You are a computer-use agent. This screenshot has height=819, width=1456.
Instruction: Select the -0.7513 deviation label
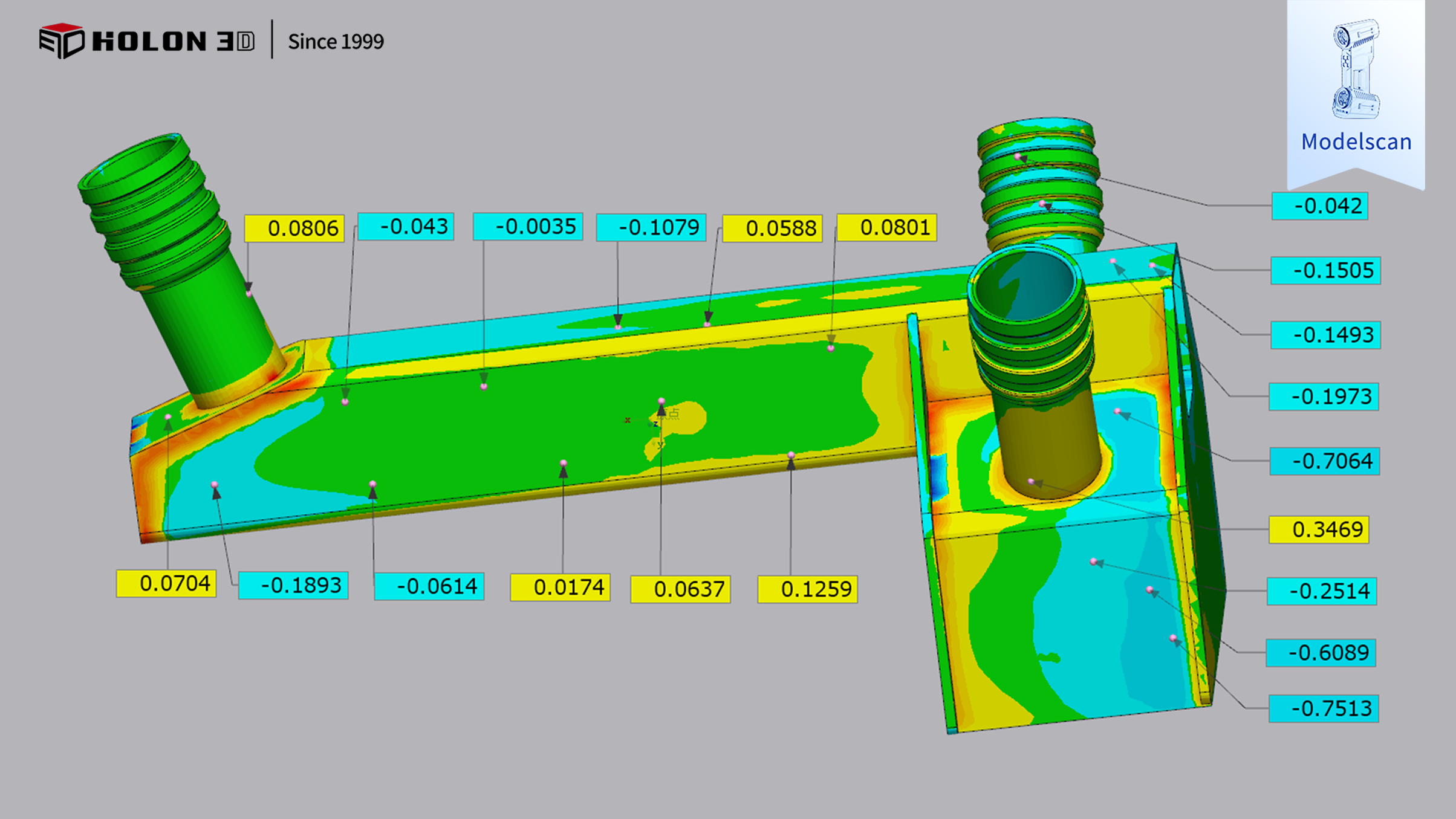[1324, 708]
